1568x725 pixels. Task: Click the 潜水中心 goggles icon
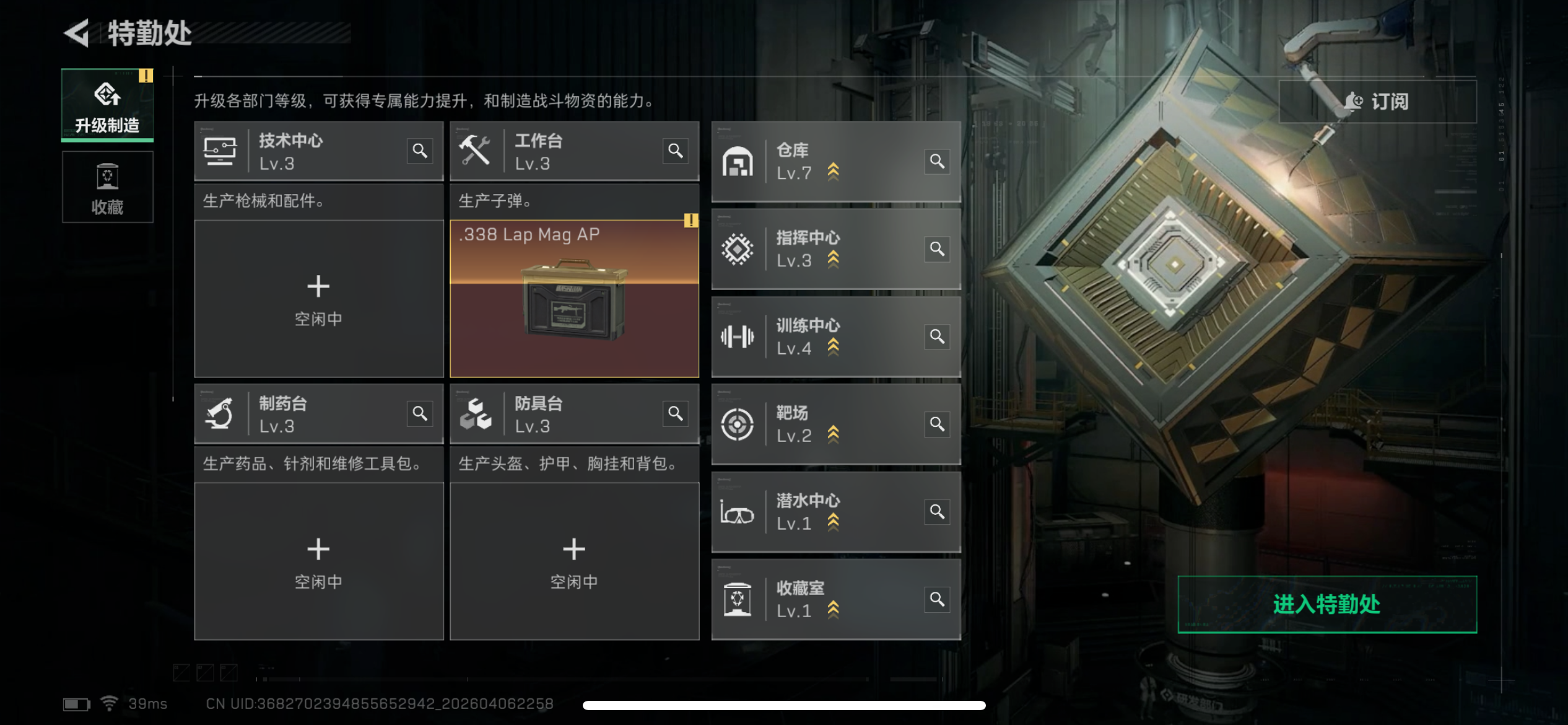click(737, 513)
